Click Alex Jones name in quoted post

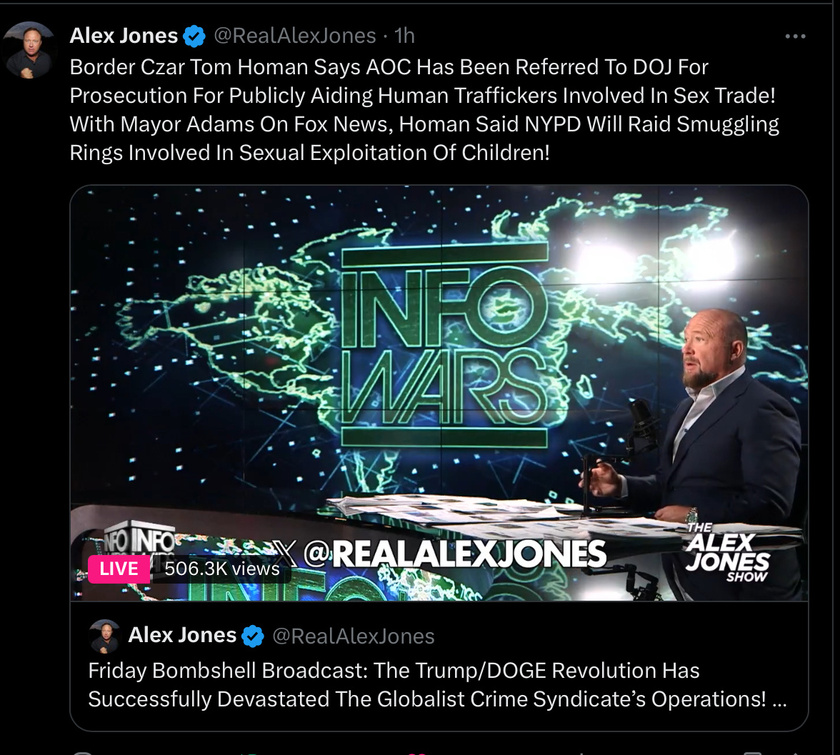182,636
